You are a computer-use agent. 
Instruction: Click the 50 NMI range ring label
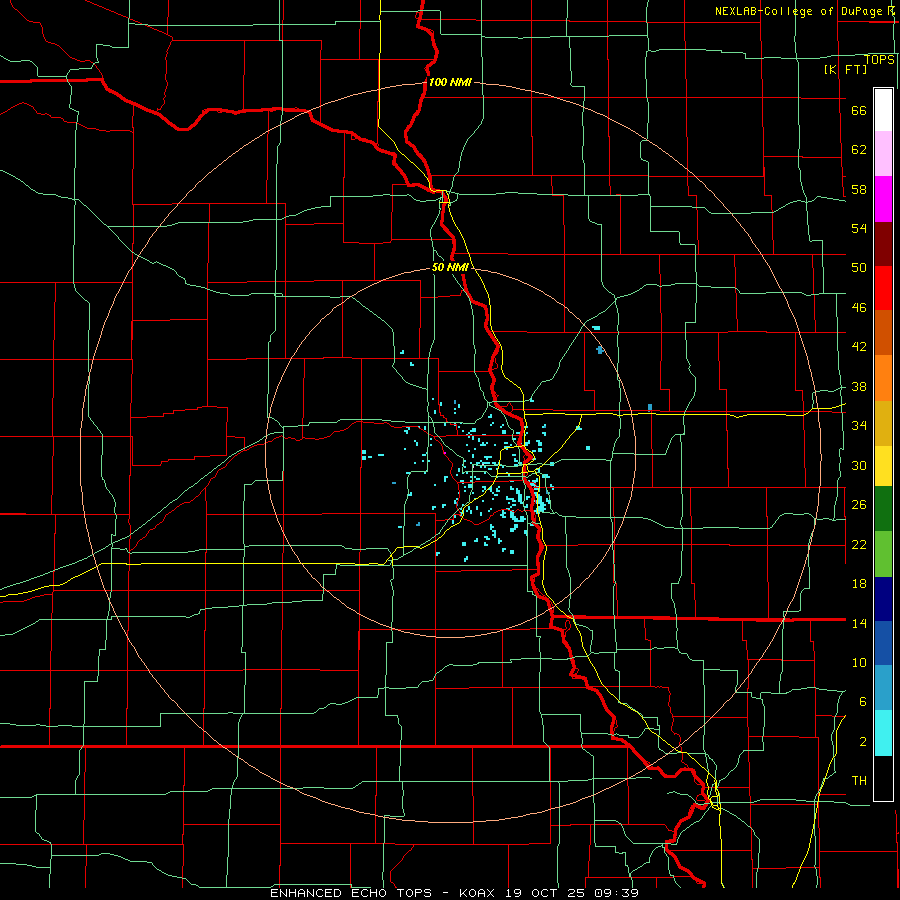[x=450, y=267]
